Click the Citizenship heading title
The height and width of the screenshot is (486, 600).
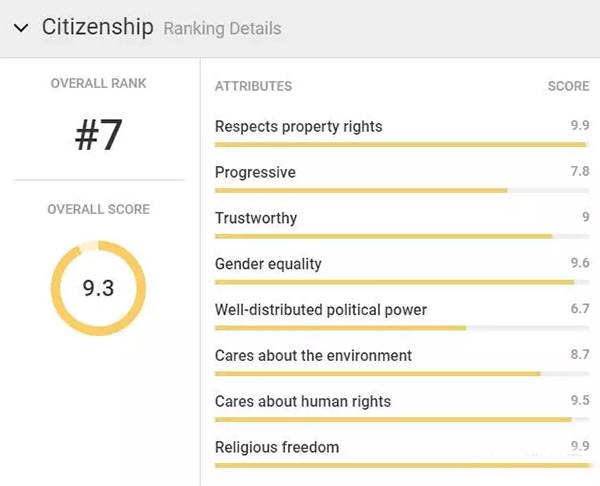[x=97, y=27]
